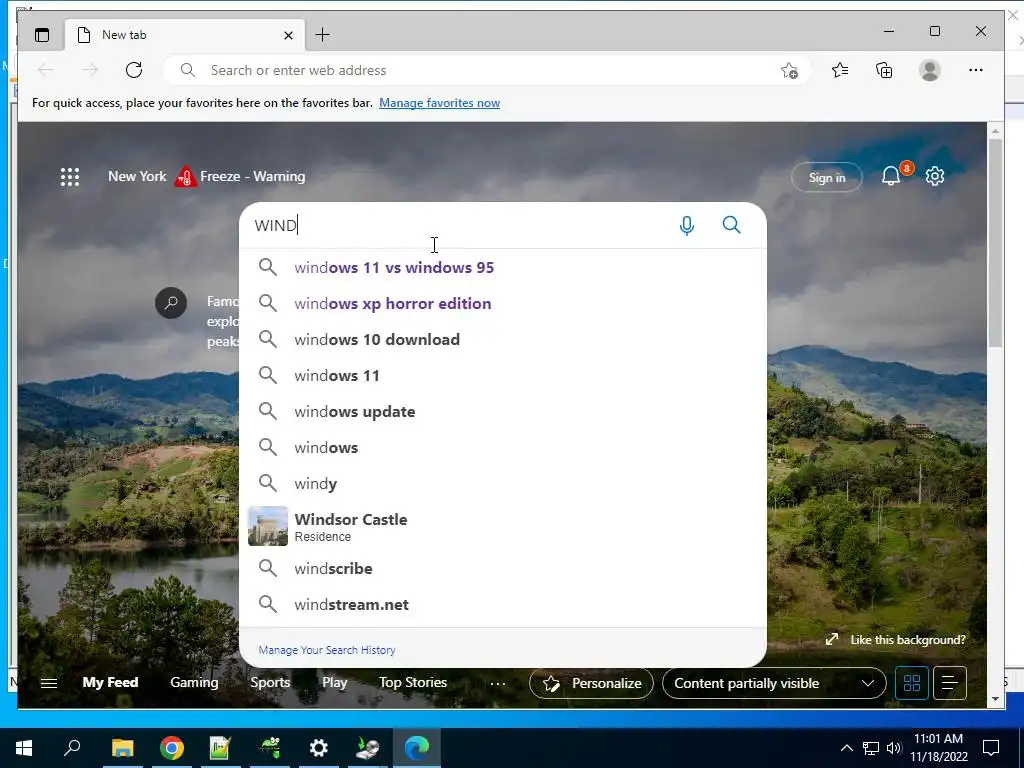Open the Favorites list icon
This screenshot has height=768, width=1024.
click(840, 70)
